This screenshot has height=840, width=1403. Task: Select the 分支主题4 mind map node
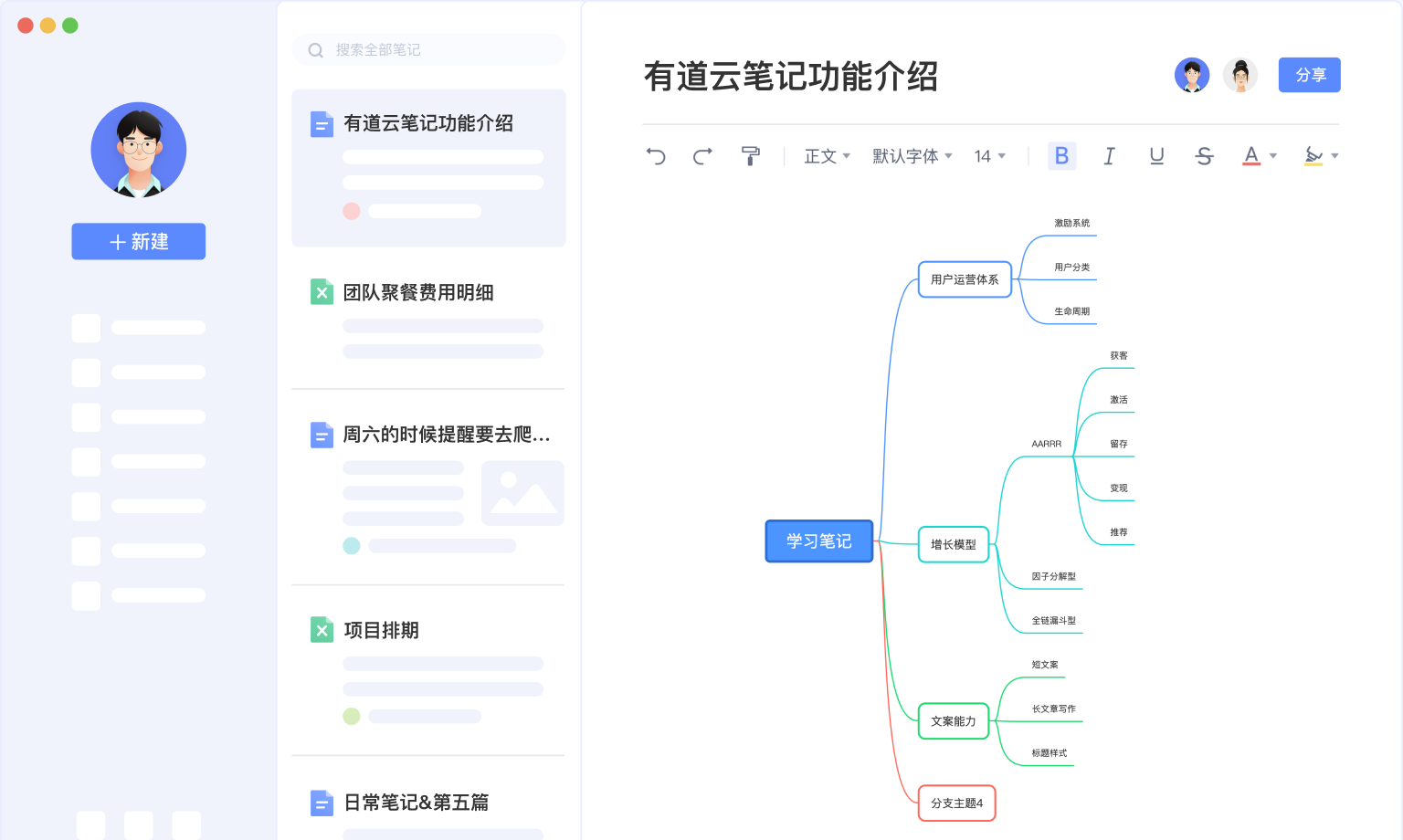[x=957, y=803]
